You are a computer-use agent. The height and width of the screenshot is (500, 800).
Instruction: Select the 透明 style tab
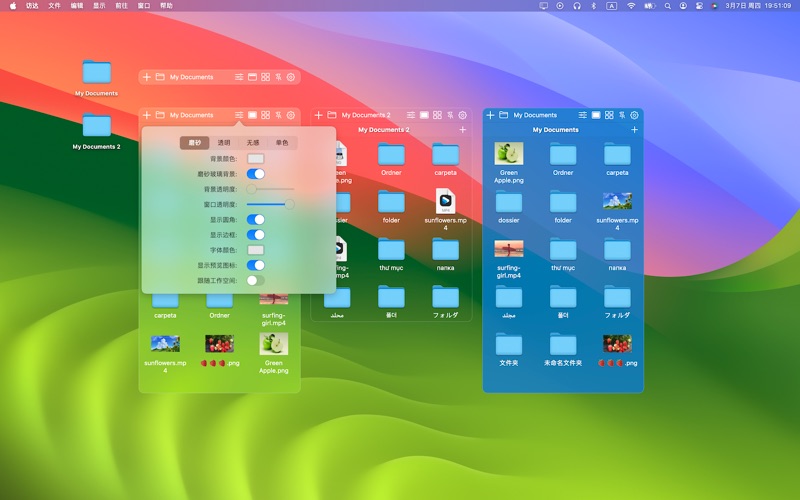224,143
